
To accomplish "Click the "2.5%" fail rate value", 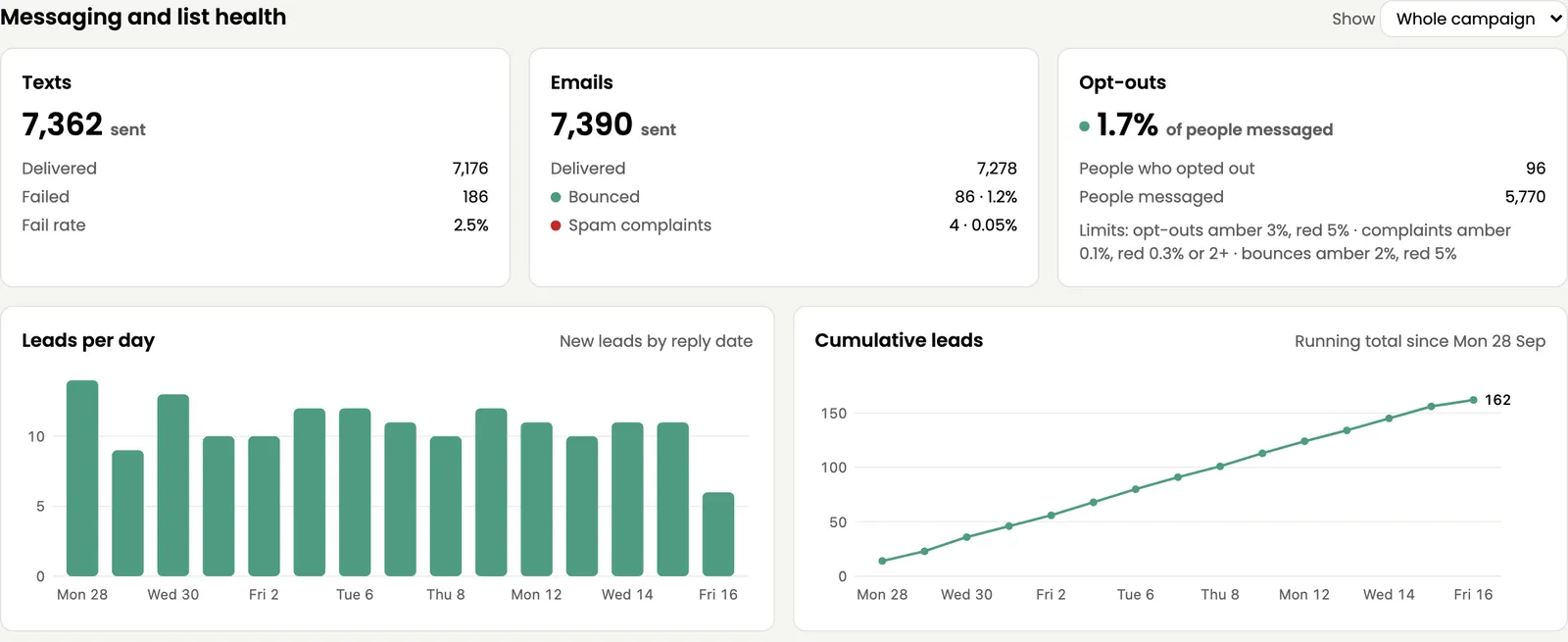I will pyautogui.click(x=471, y=225).
